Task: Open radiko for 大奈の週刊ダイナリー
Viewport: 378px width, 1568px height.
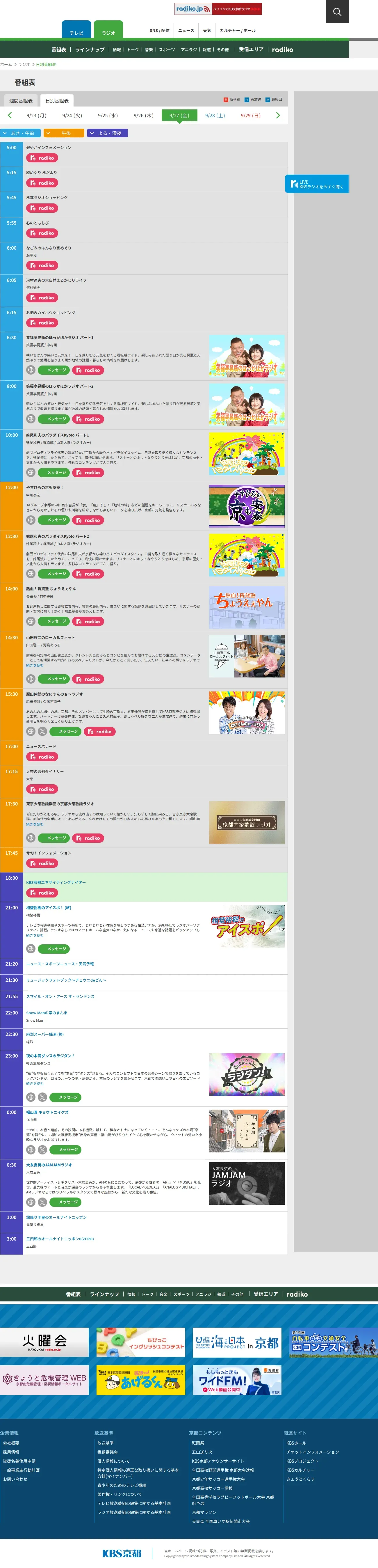Action: pos(42,790)
